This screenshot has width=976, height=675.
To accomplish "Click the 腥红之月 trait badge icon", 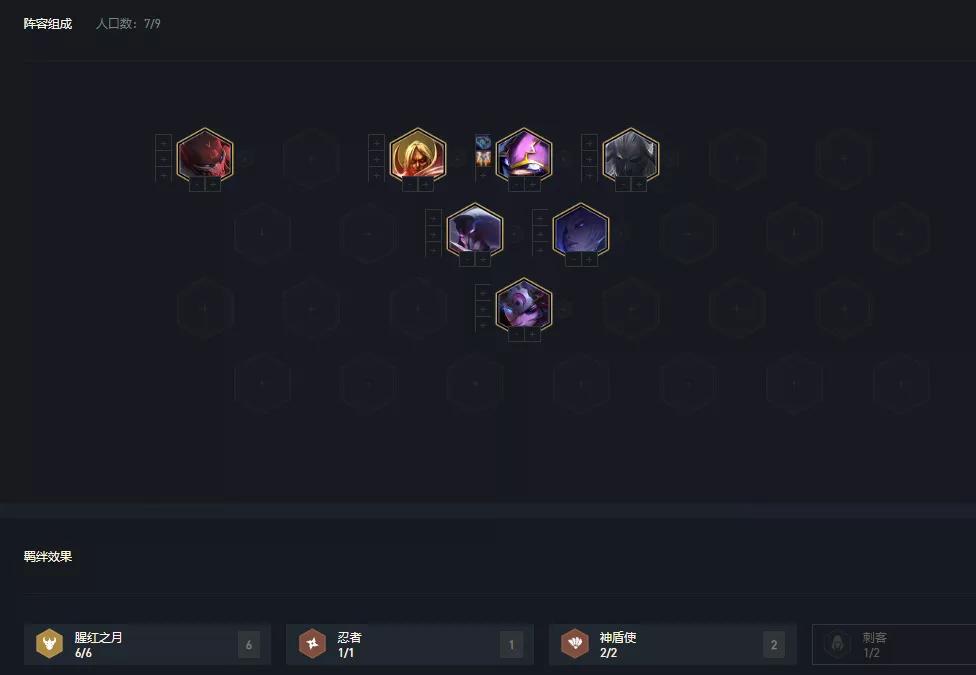I will tap(49, 644).
